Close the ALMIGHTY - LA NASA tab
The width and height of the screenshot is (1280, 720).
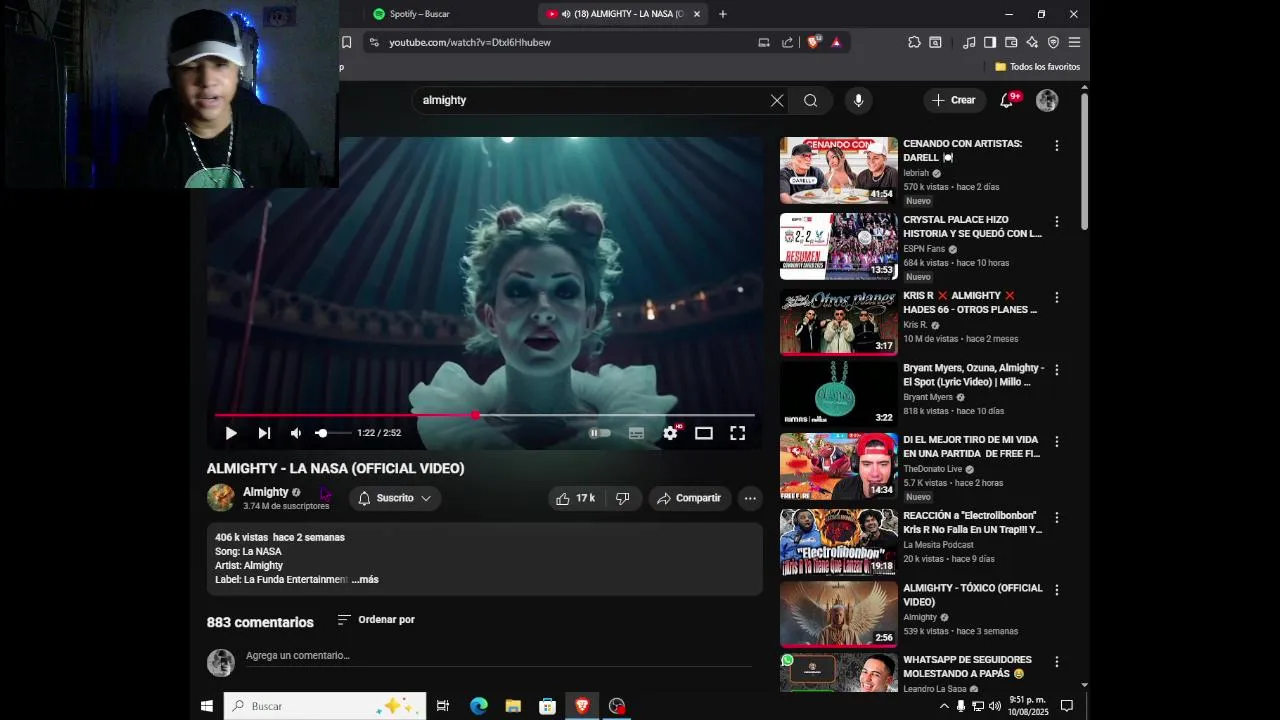coord(697,14)
